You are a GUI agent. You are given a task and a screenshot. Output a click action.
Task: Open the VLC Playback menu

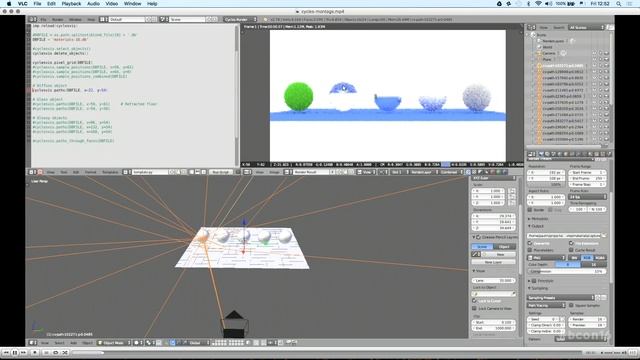tap(71, 4)
